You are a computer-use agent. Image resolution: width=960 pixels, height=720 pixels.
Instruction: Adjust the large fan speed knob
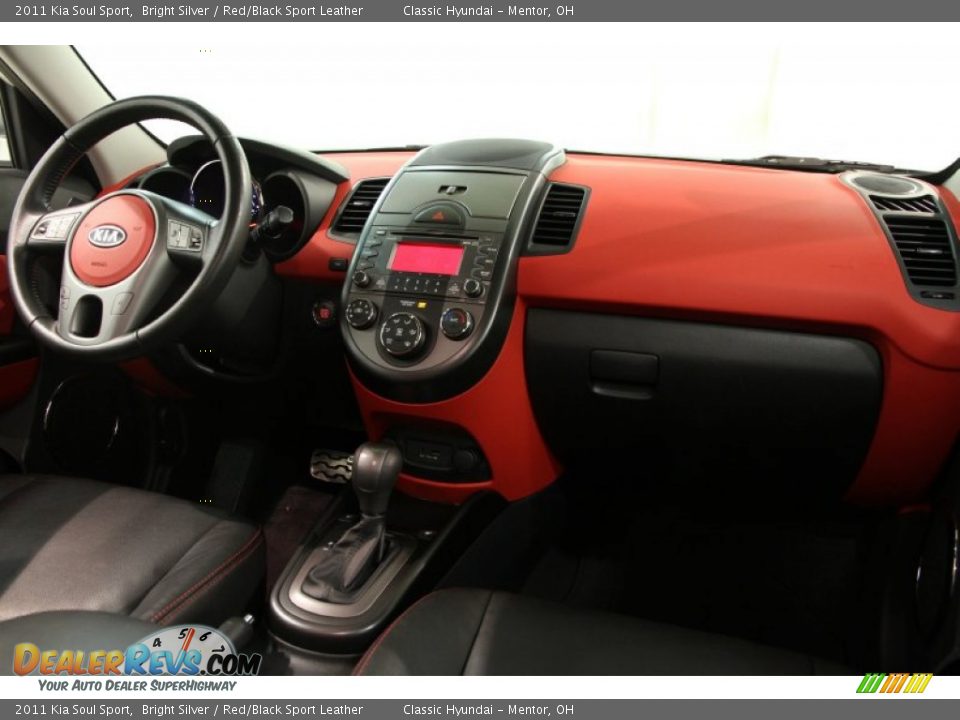point(401,332)
